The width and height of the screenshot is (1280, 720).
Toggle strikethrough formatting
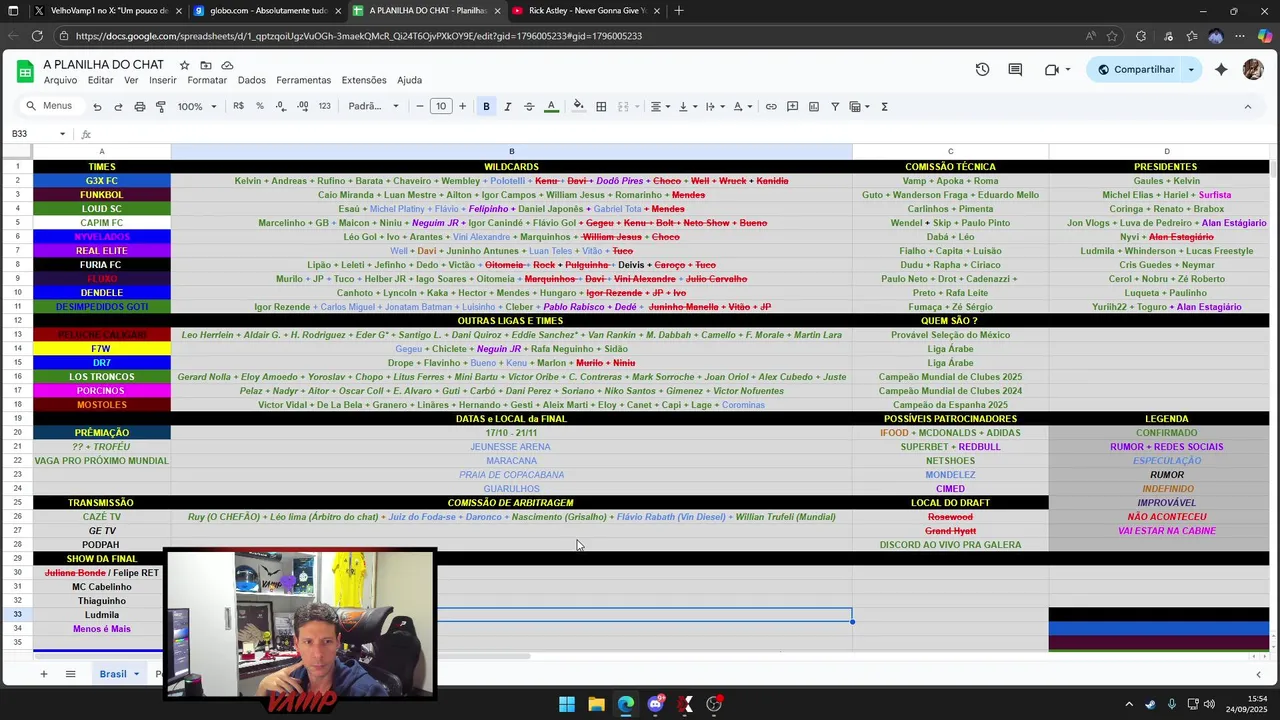pos(529,106)
